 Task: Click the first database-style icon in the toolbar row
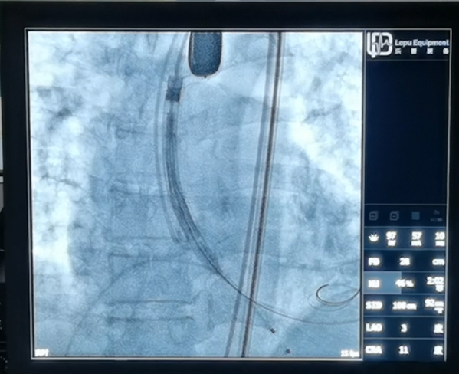373,216
